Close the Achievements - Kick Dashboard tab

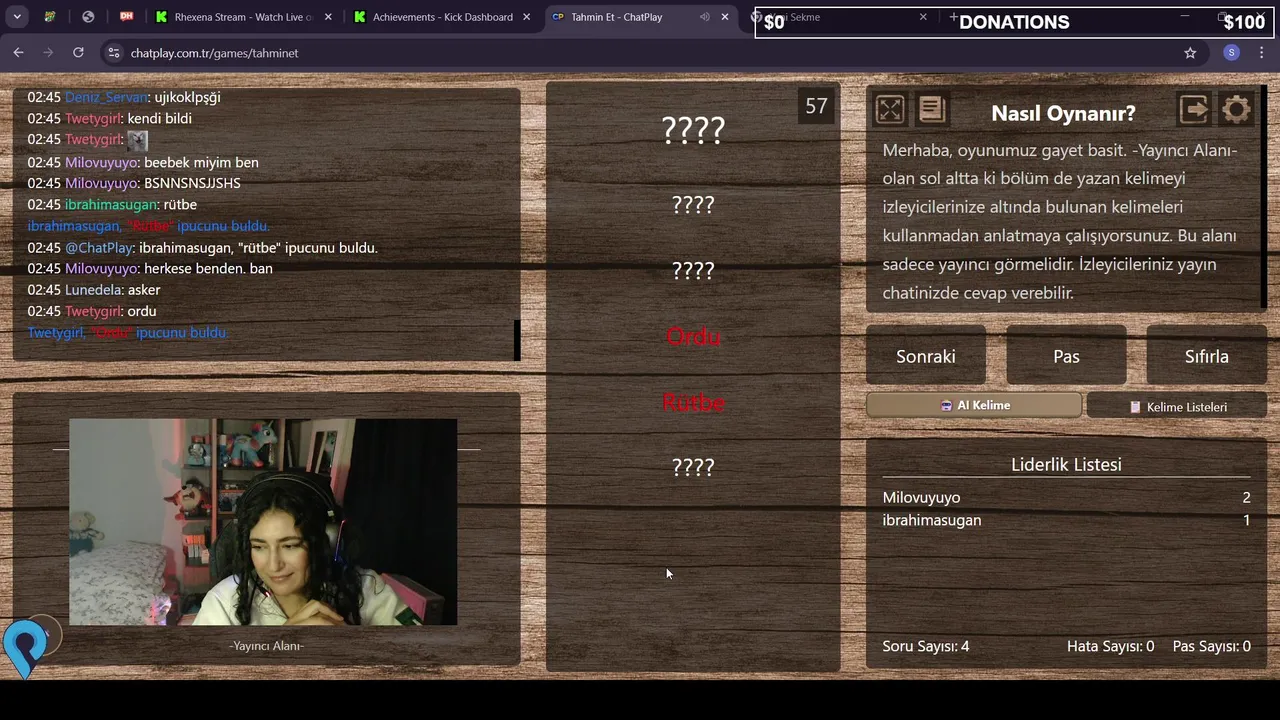tap(526, 17)
